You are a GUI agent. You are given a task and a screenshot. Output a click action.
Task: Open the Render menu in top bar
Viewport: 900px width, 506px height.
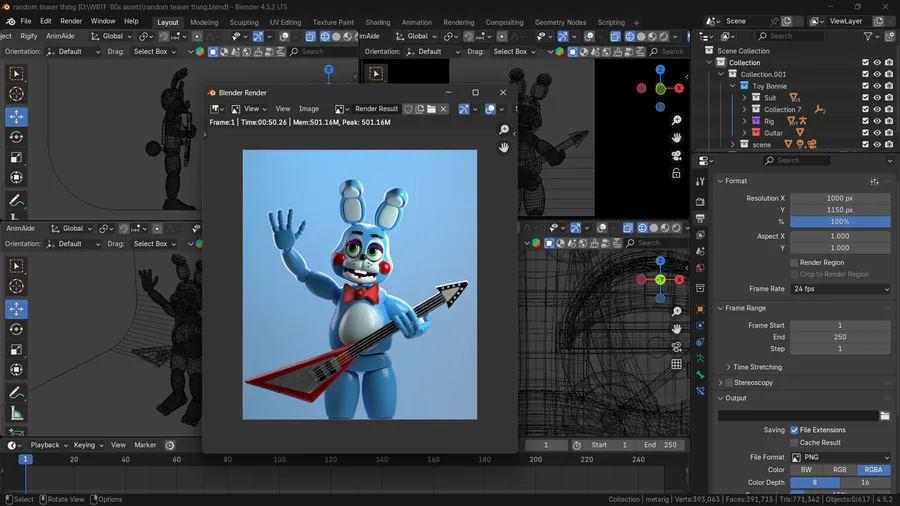coord(71,21)
